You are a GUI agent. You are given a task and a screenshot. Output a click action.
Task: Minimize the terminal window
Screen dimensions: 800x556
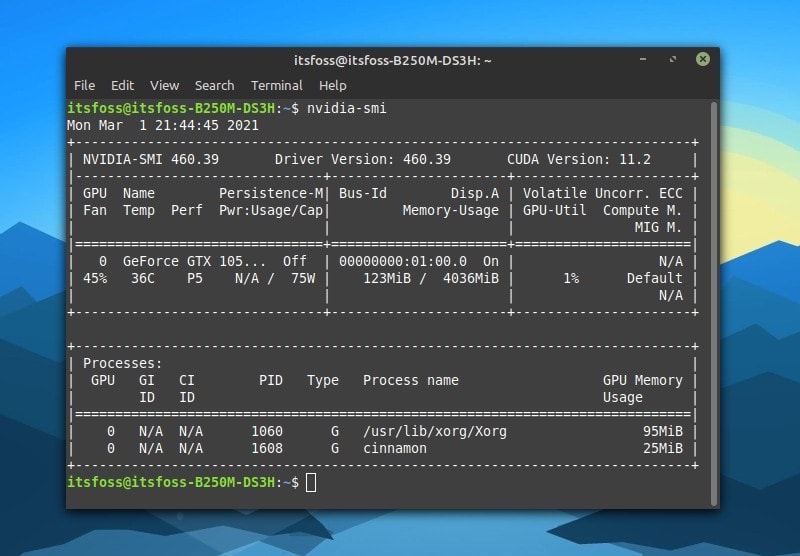[x=643, y=59]
